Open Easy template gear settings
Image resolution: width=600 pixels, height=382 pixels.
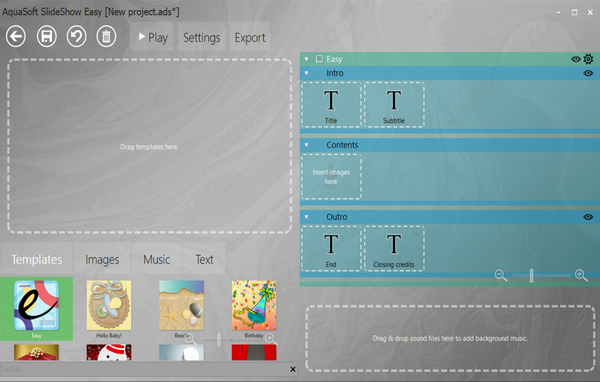click(x=589, y=59)
